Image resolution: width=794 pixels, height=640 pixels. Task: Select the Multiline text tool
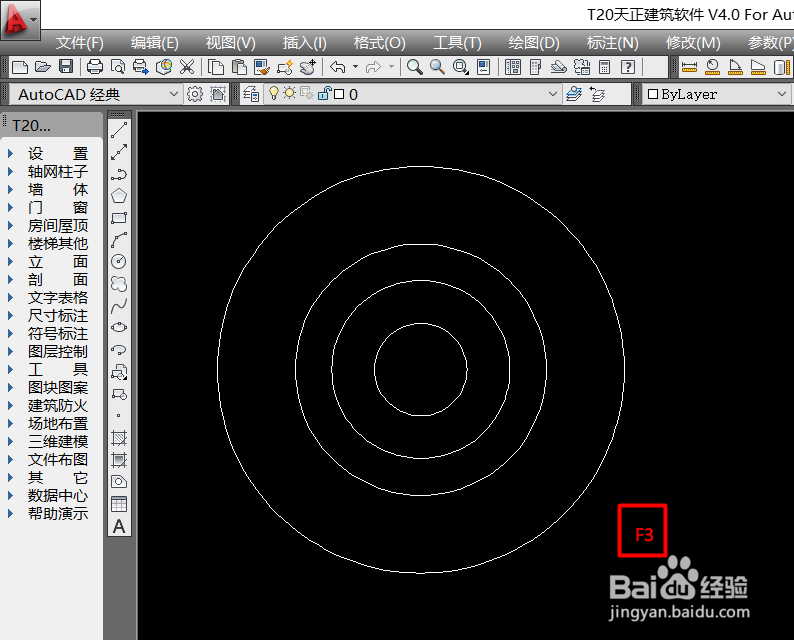[119, 527]
